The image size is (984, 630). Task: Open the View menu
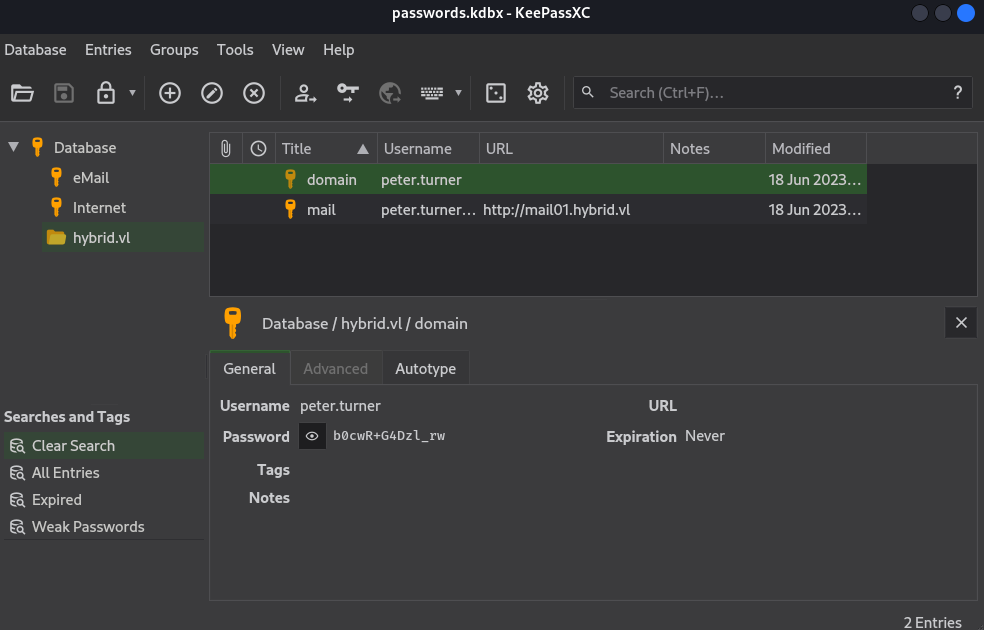288,50
